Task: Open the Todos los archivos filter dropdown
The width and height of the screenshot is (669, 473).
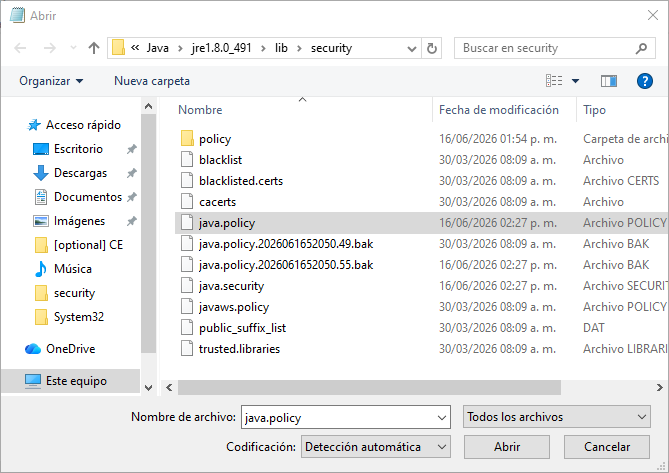Action: click(556, 417)
